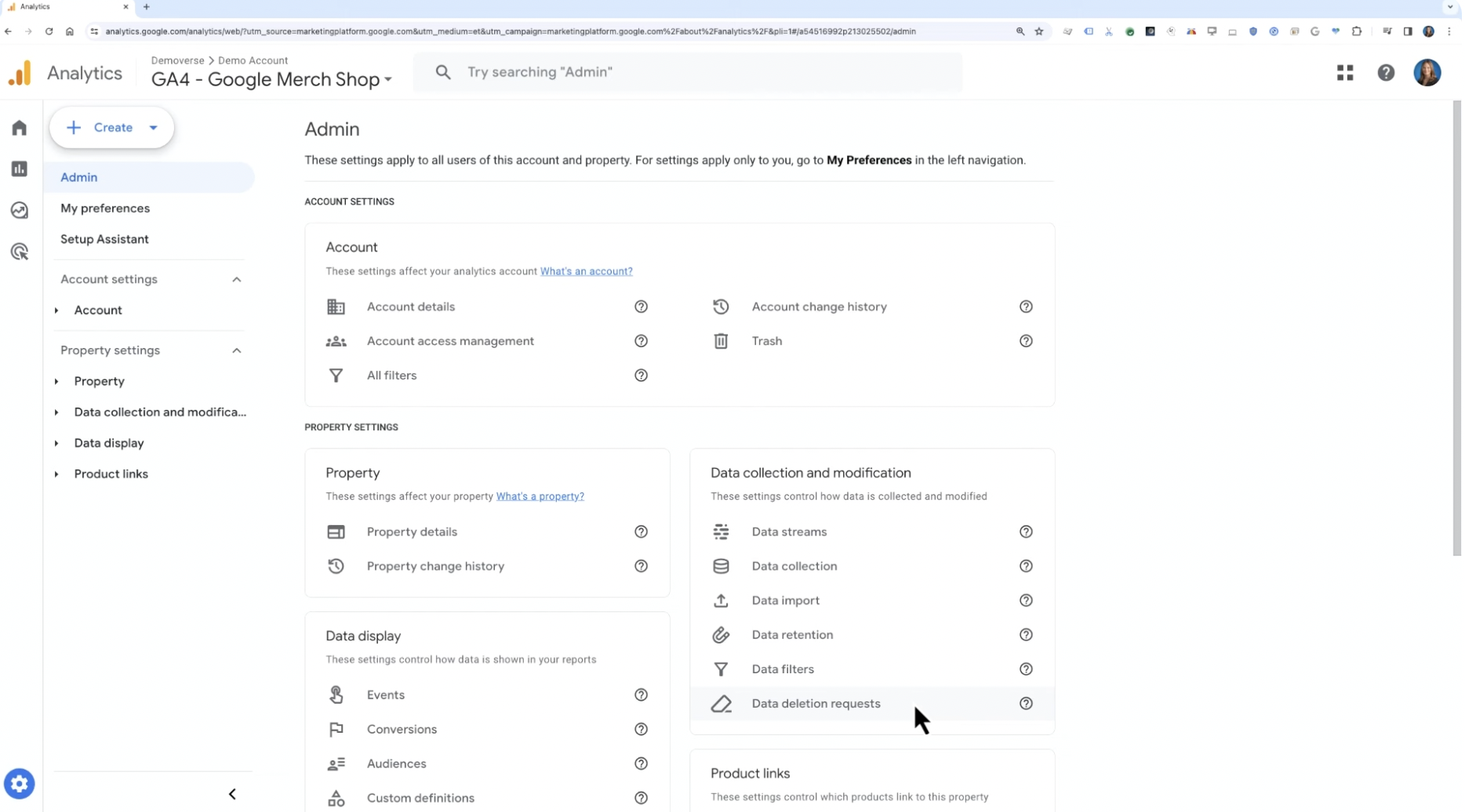Go back with the browser back arrow
This screenshot has width=1465, height=812.
tap(8, 31)
